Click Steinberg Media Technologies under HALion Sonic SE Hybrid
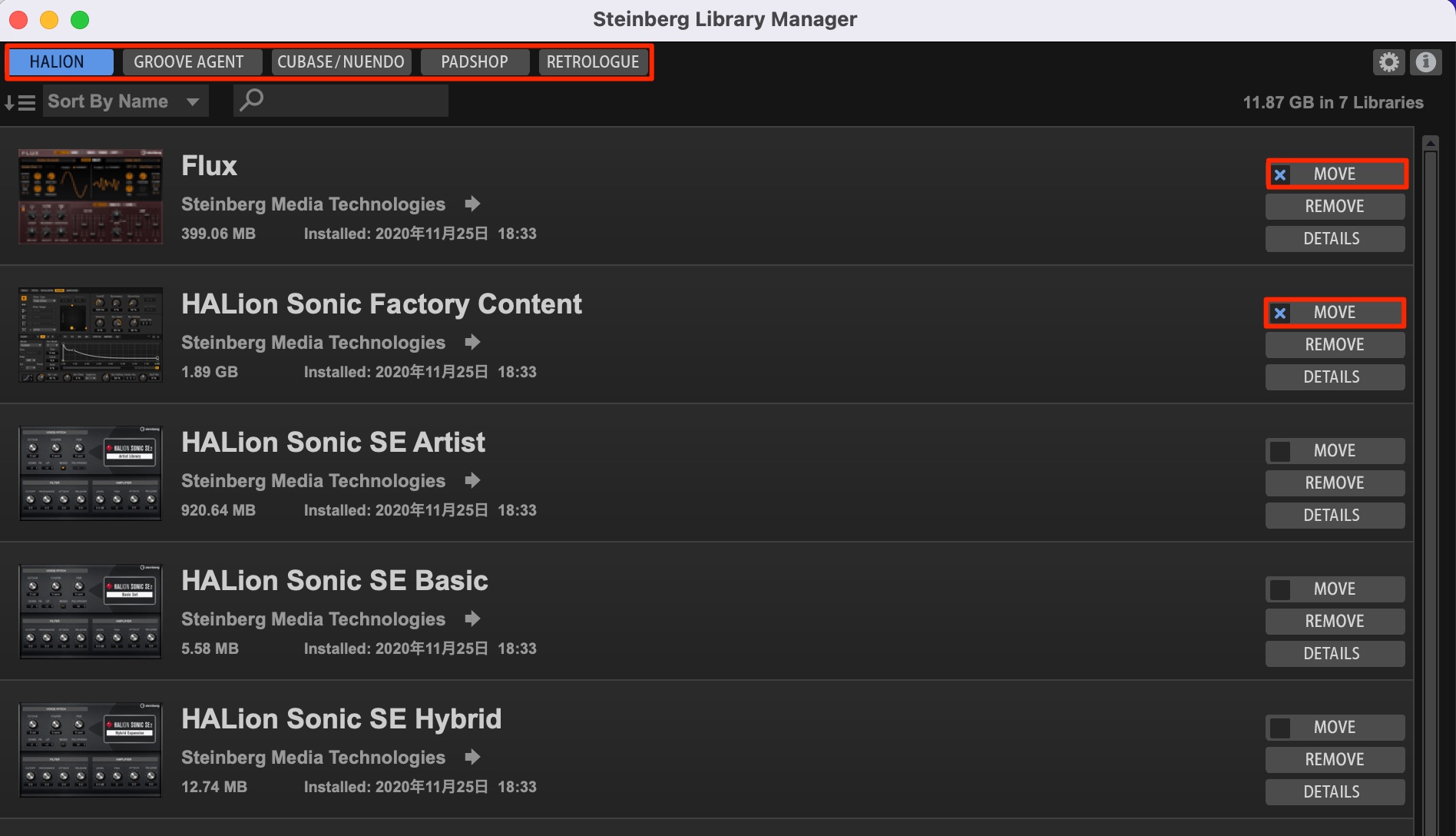The image size is (1456, 836). [x=313, y=758]
